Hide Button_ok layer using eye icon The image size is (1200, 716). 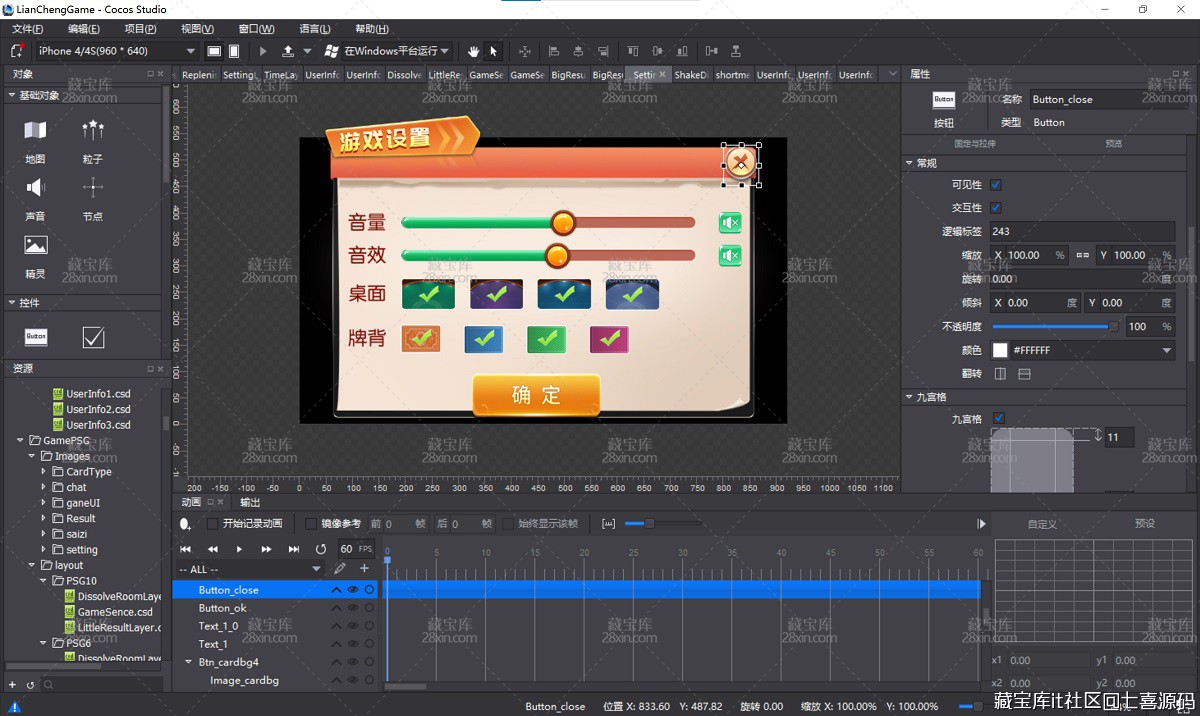point(352,608)
